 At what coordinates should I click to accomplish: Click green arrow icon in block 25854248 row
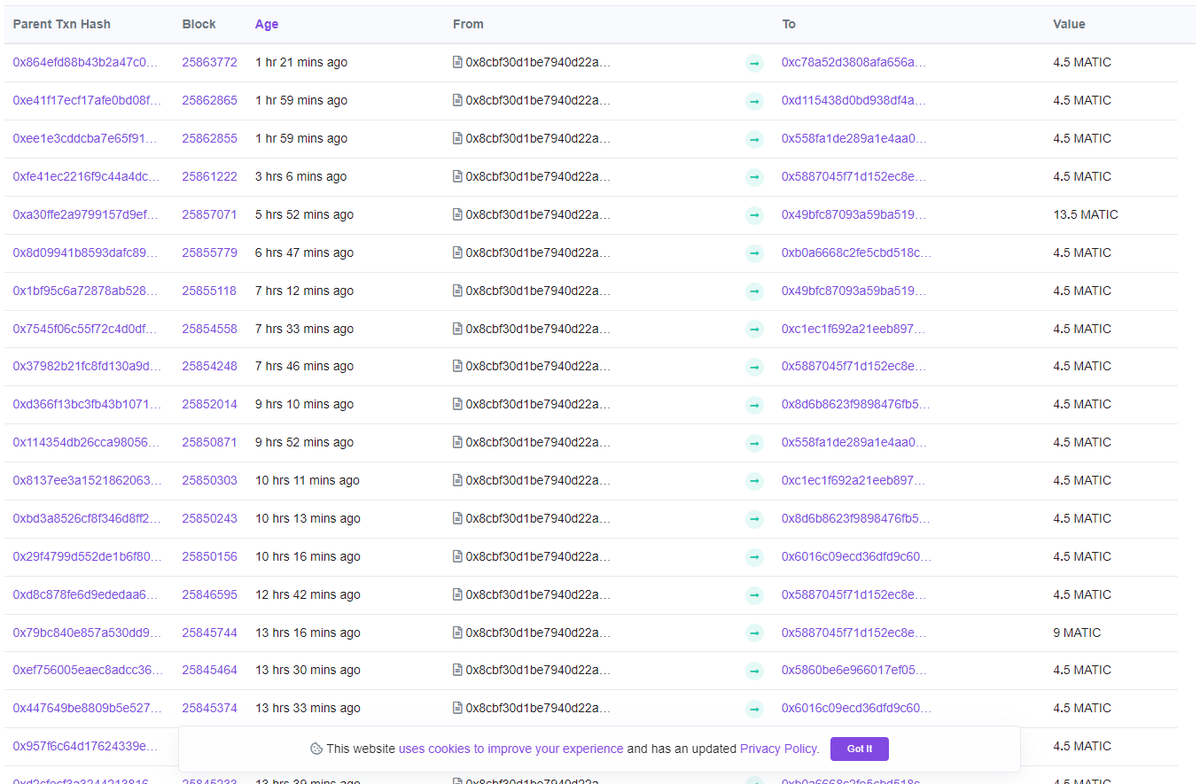(755, 367)
